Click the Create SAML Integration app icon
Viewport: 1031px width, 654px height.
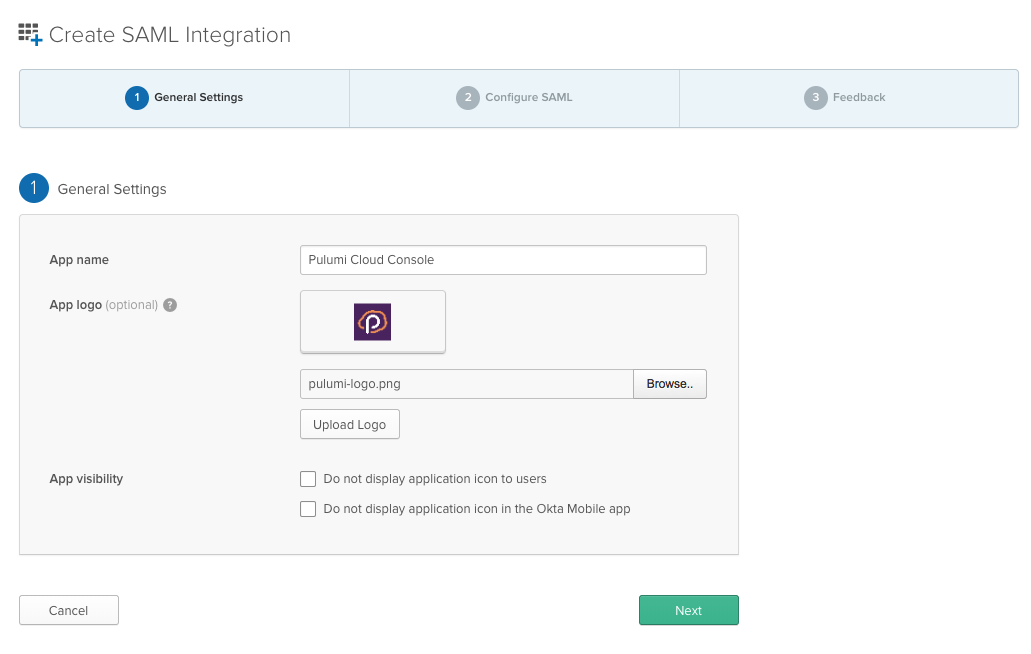pyautogui.click(x=29, y=33)
